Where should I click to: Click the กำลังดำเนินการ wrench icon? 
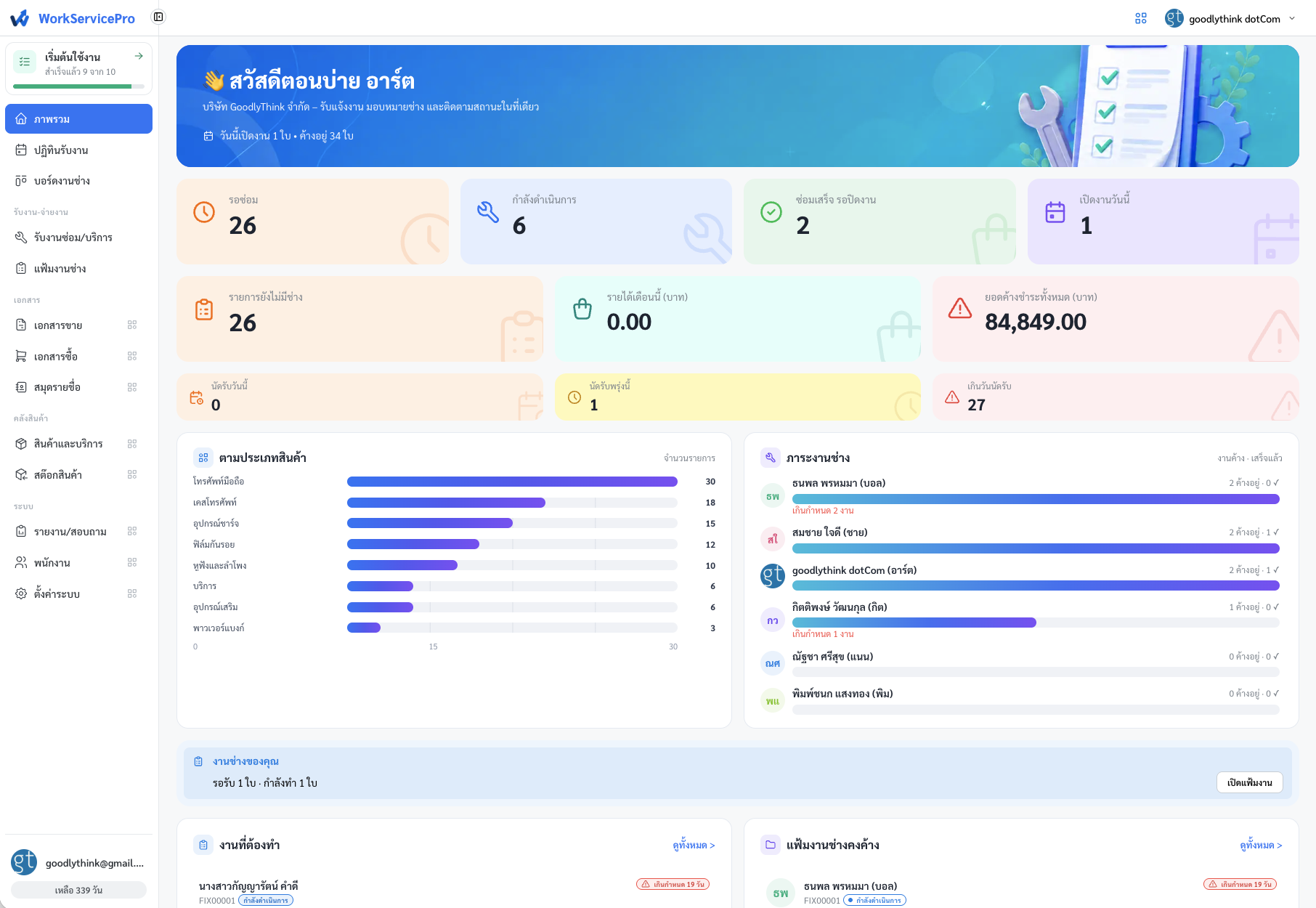click(x=487, y=212)
